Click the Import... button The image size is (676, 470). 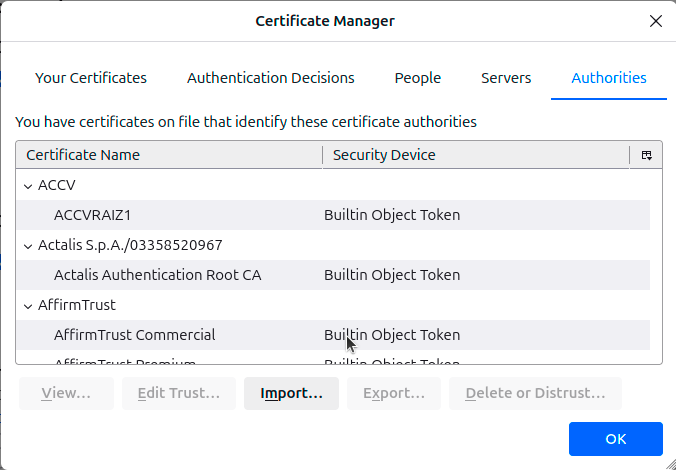point(291,393)
